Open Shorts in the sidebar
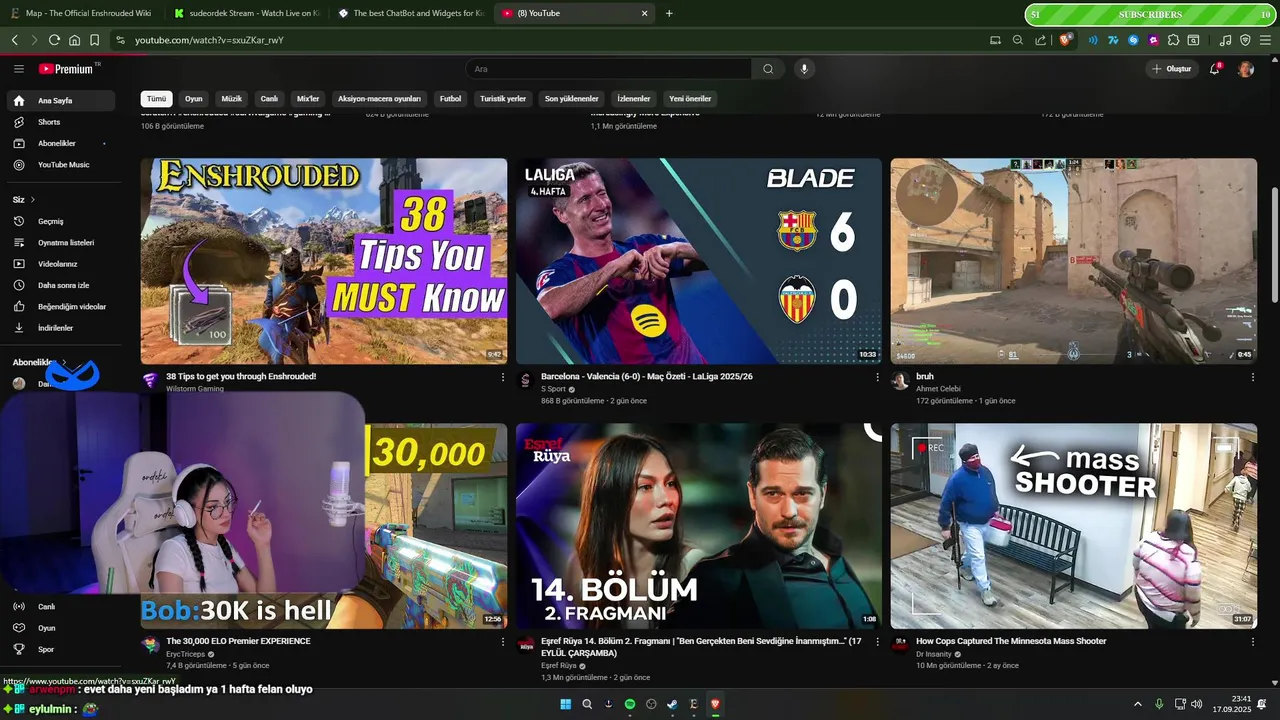 click(x=60, y=122)
